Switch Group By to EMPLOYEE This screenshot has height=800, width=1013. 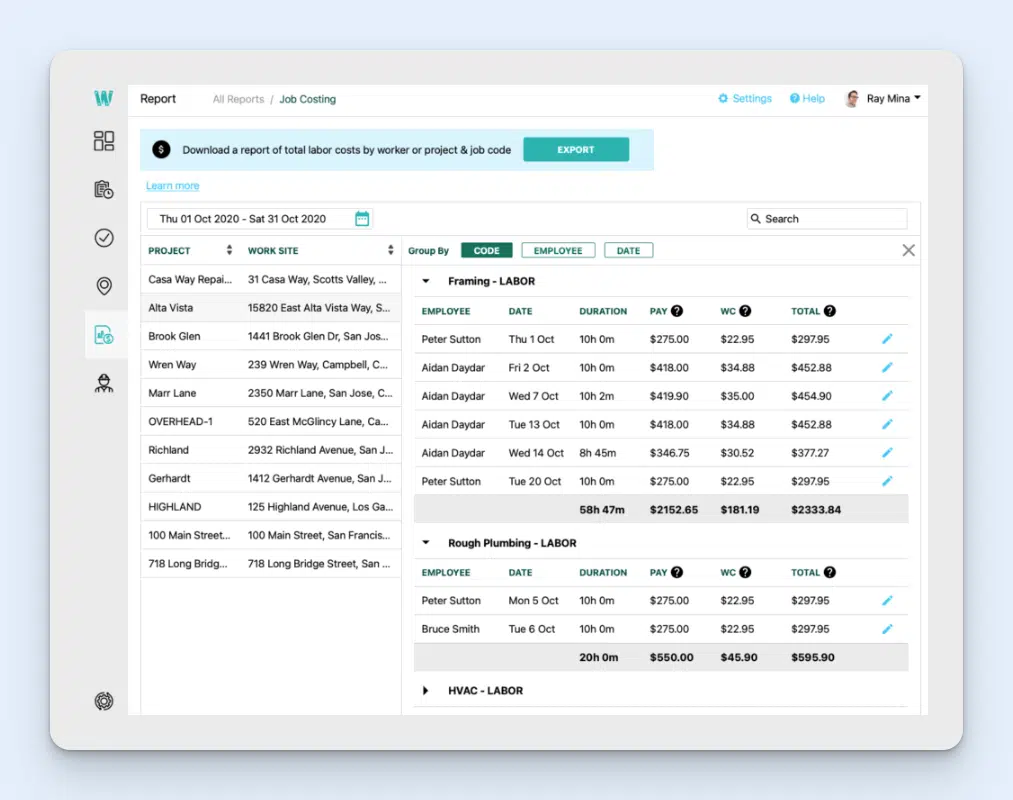[x=557, y=250]
